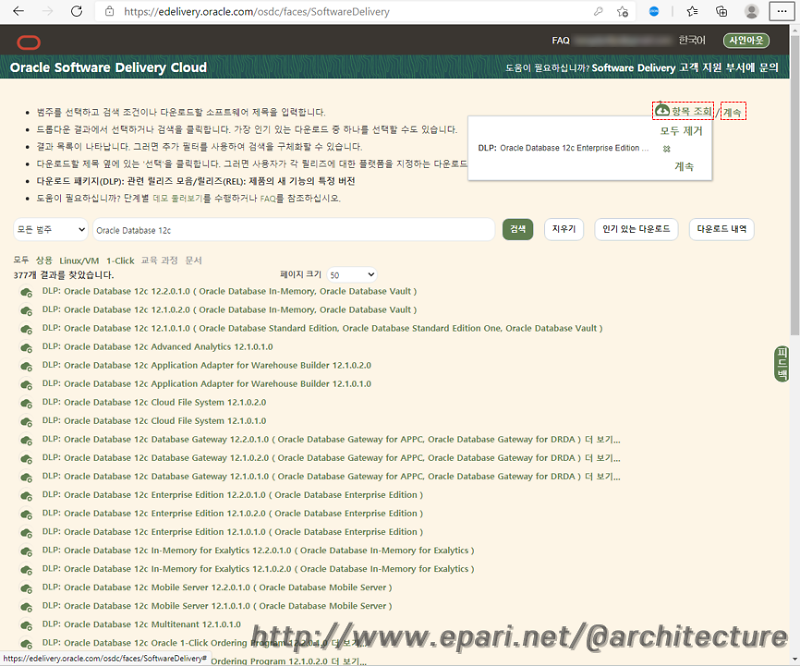Open the page size dropdown showing 50
This screenshot has height=666, width=800.
(x=352, y=275)
